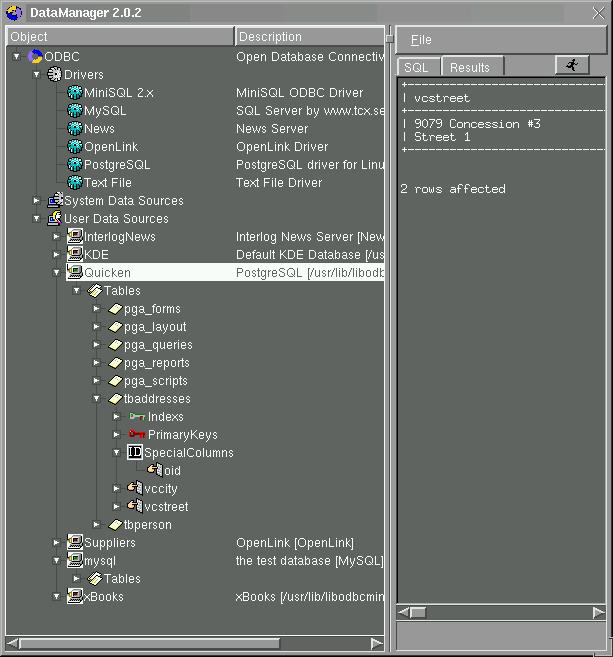Switch to the SQL tab
This screenshot has height=657, width=613.
point(418,66)
